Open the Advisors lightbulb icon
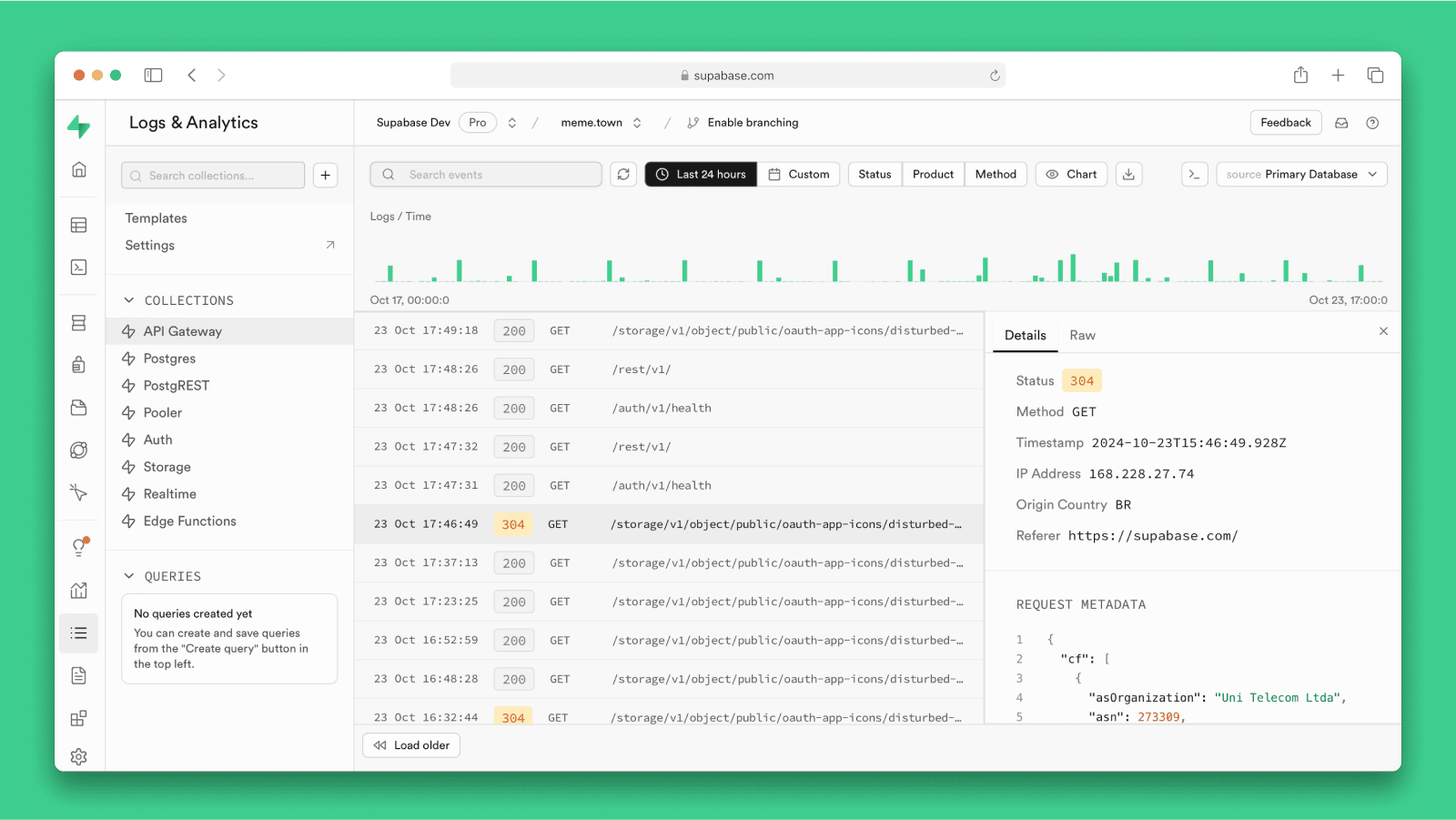The image size is (1456, 820). coord(79,547)
